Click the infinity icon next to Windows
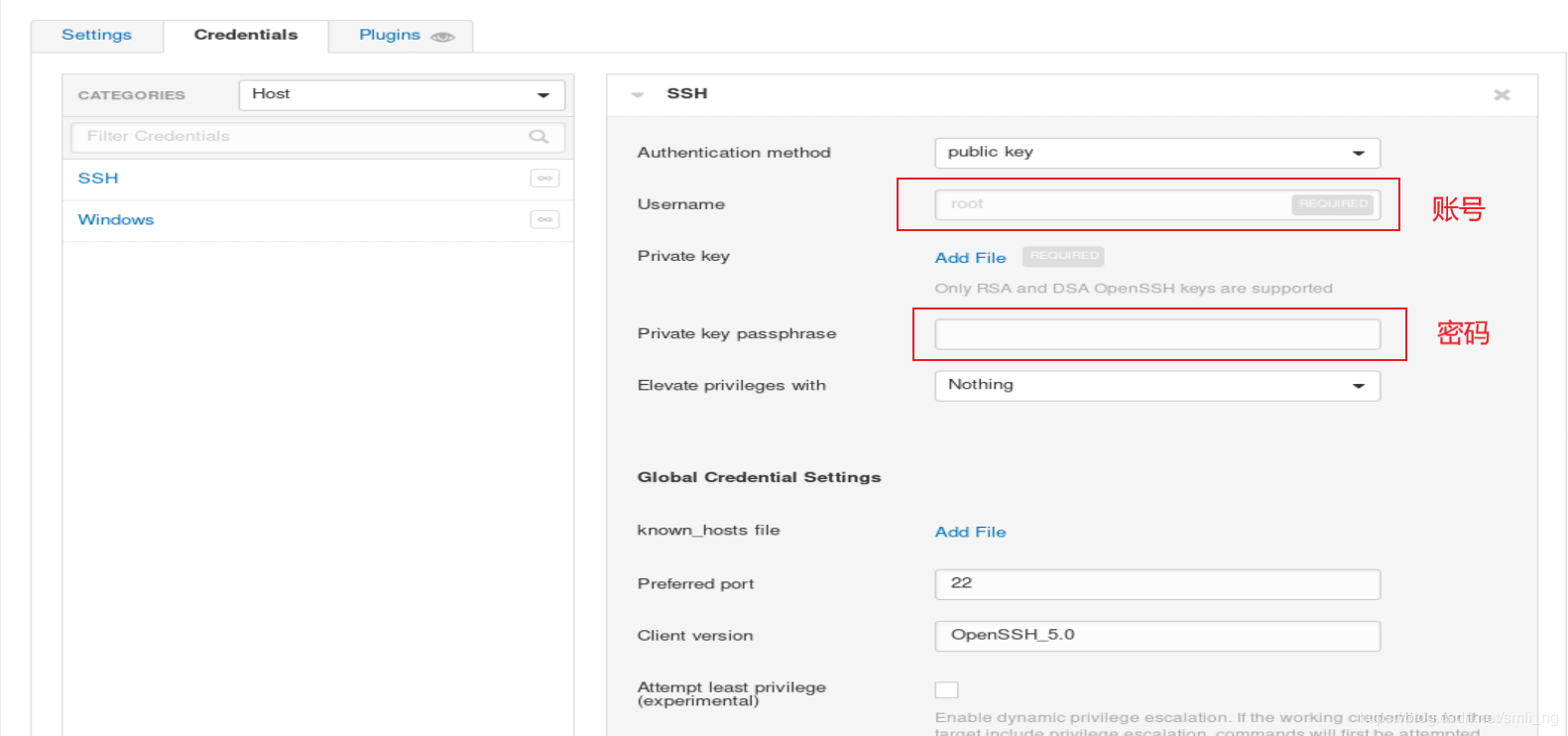The image size is (1568, 736). tap(544, 219)
